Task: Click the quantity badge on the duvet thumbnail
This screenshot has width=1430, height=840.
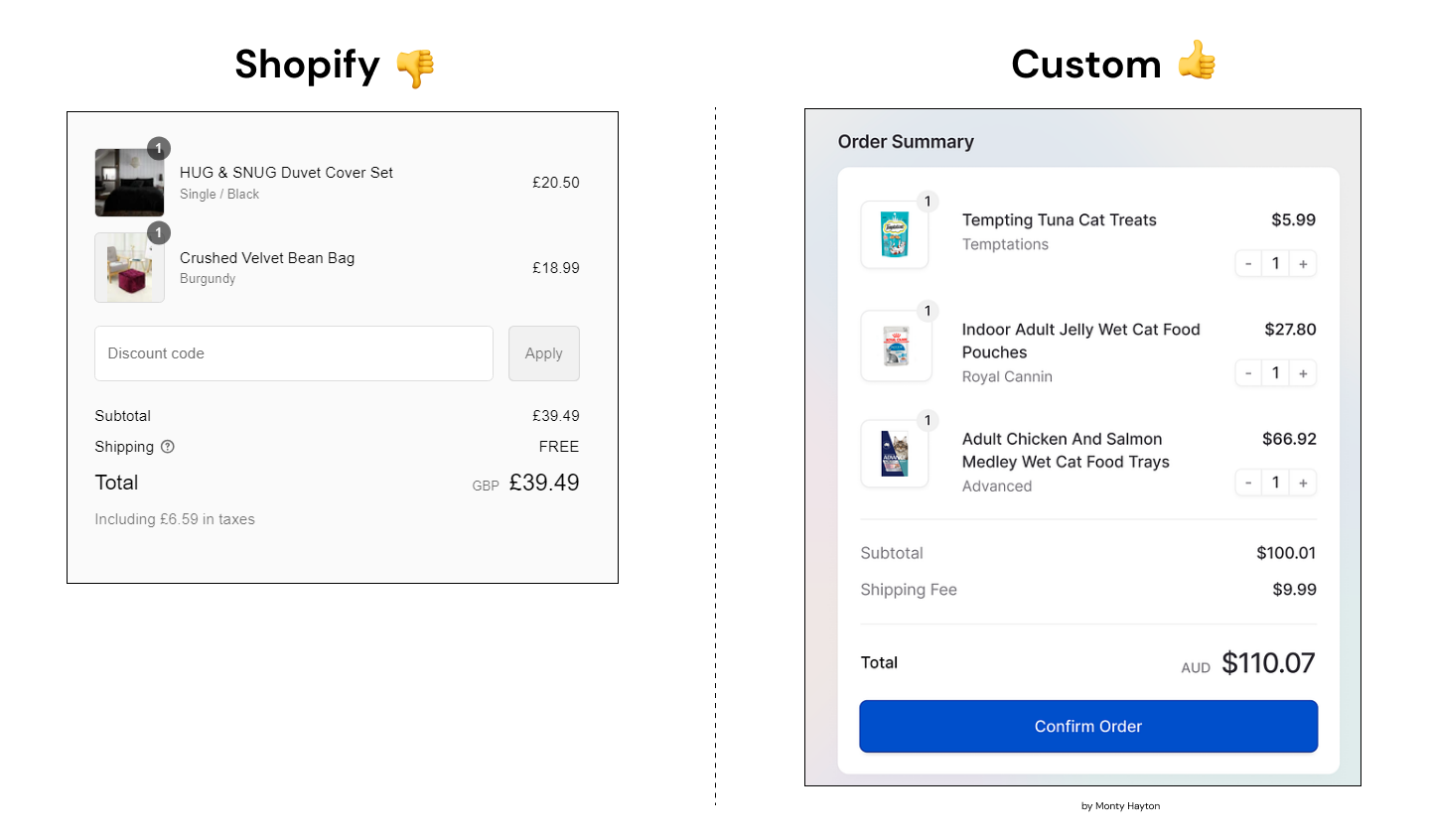Action: 159,148
